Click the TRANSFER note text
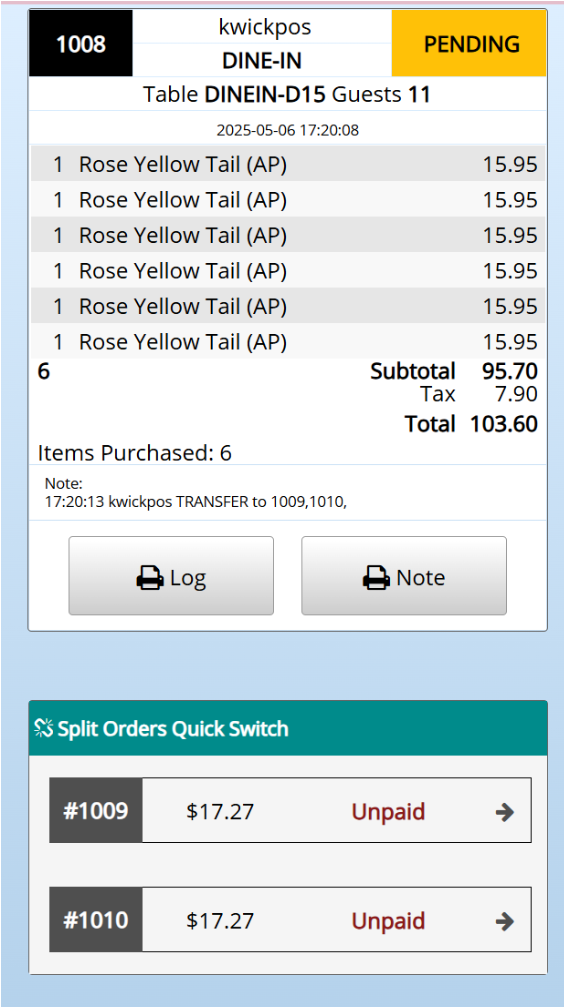564x1007 pixels. 196,502
